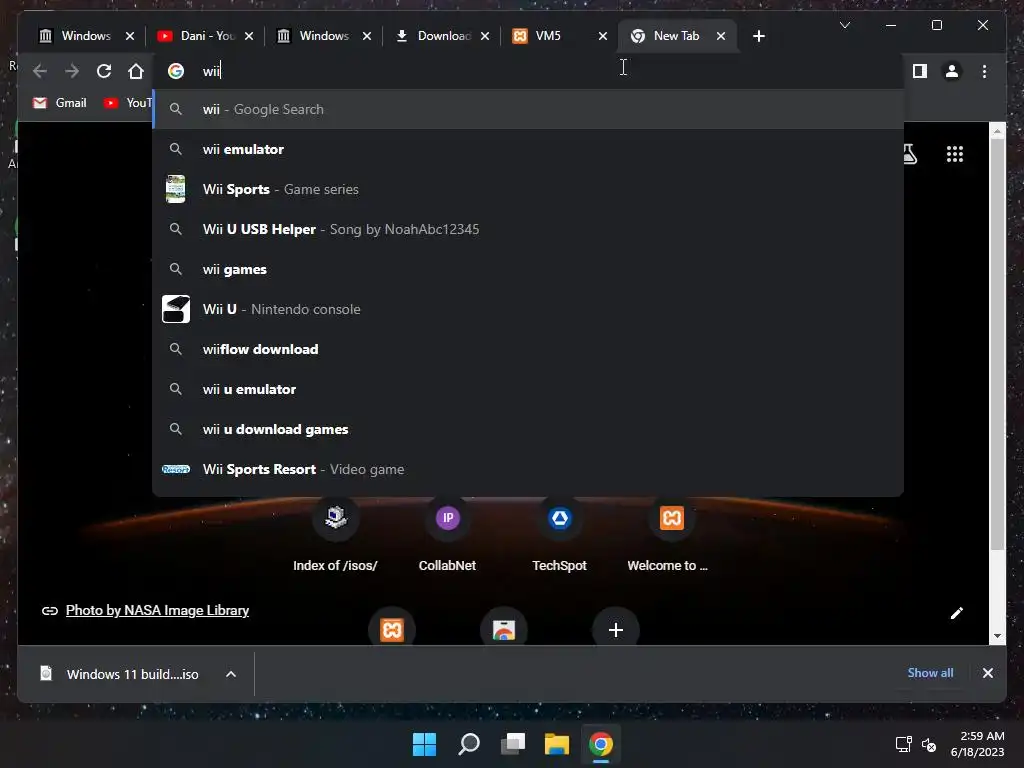Close the downloads bar

pyautogui.click(x=987, y=673)
